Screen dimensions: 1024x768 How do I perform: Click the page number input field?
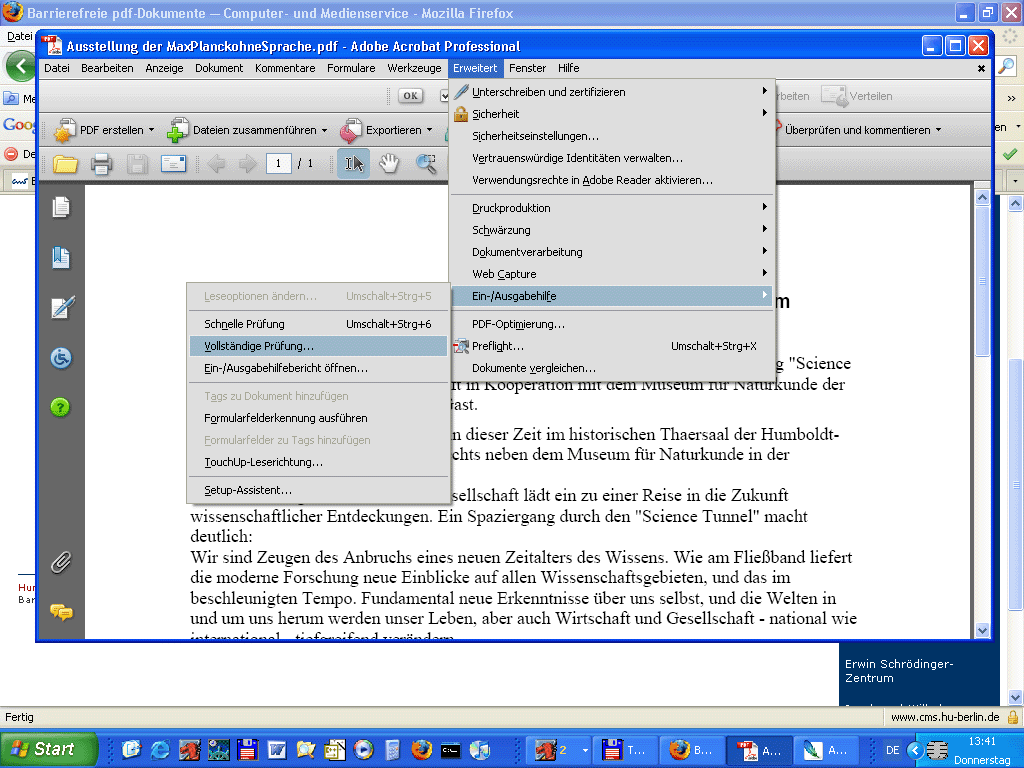pyautogui.click(x=278, y=164)
